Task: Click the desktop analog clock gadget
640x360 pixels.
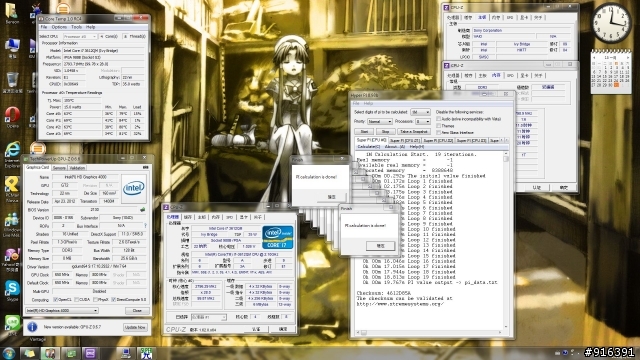Action: (x=611, y=22)
